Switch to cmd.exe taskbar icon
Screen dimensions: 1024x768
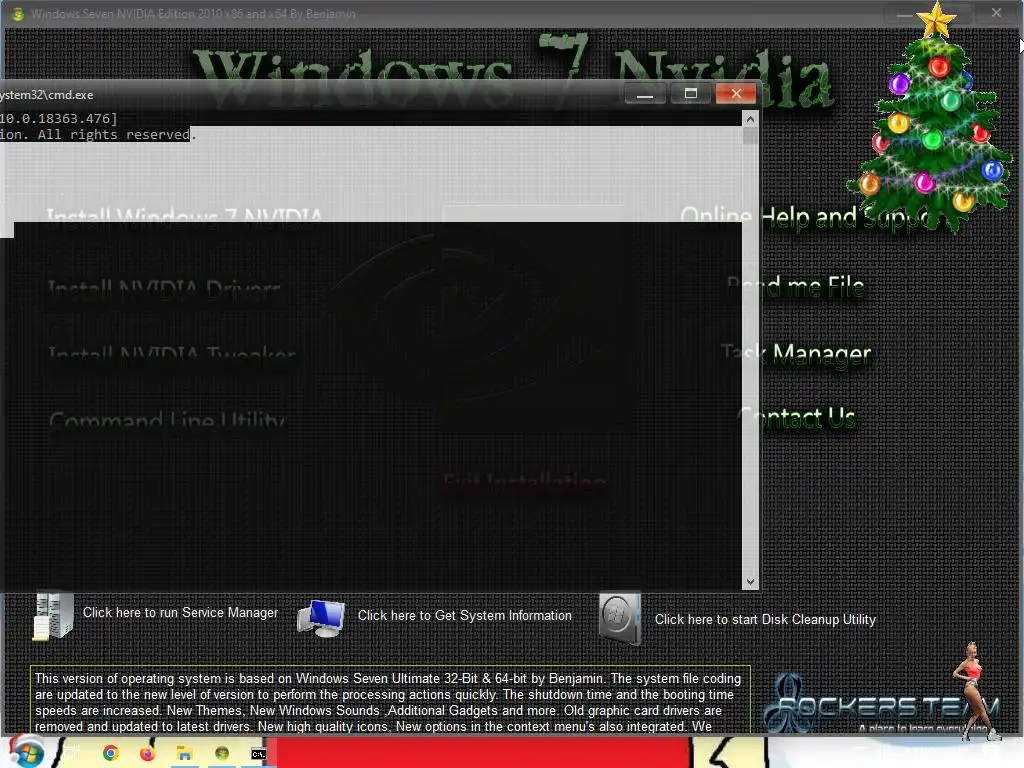[259, 754]
